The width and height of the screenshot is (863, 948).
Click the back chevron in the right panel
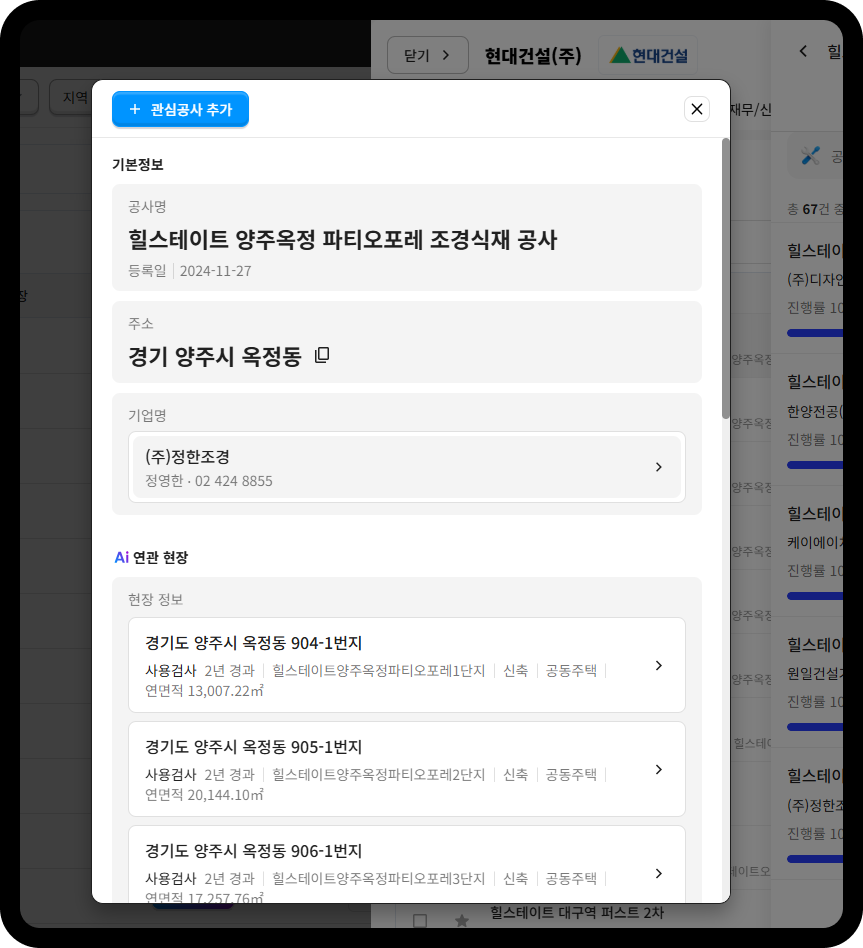point(803,51)
